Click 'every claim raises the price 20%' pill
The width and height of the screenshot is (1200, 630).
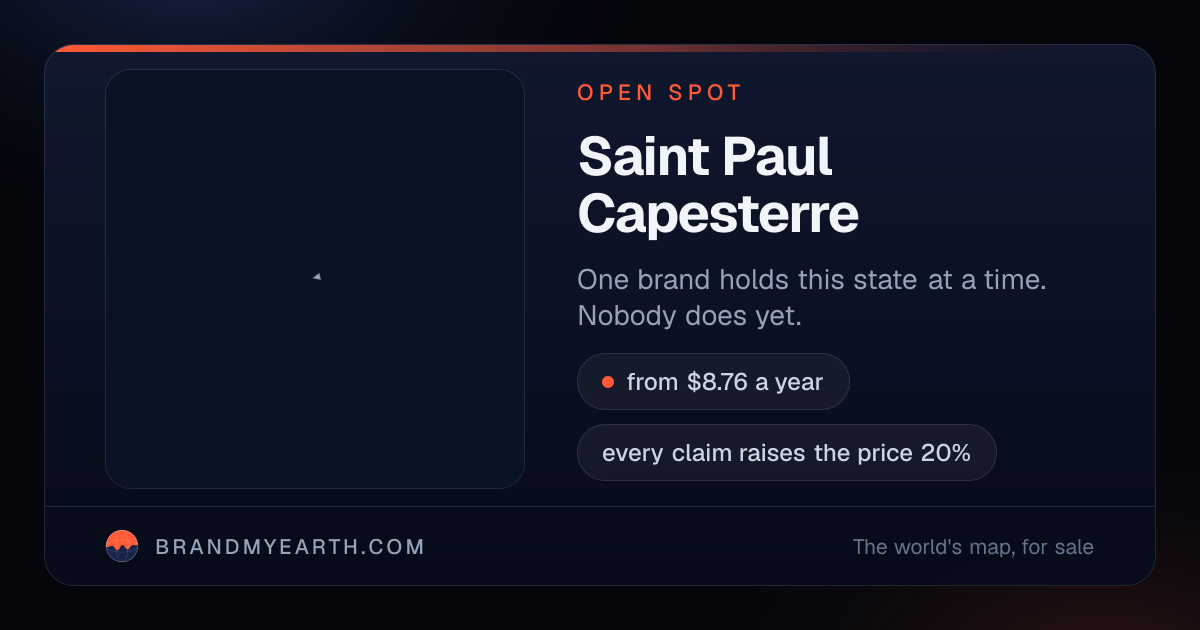(787, 453)
